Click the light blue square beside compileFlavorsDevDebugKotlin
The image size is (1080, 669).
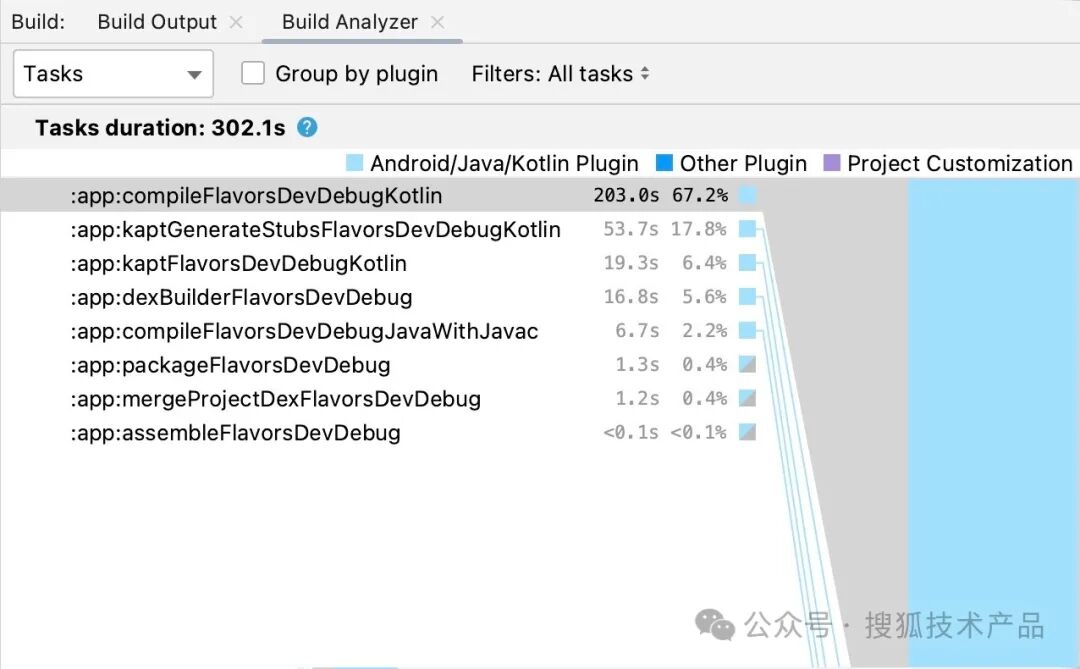point(747,195)
